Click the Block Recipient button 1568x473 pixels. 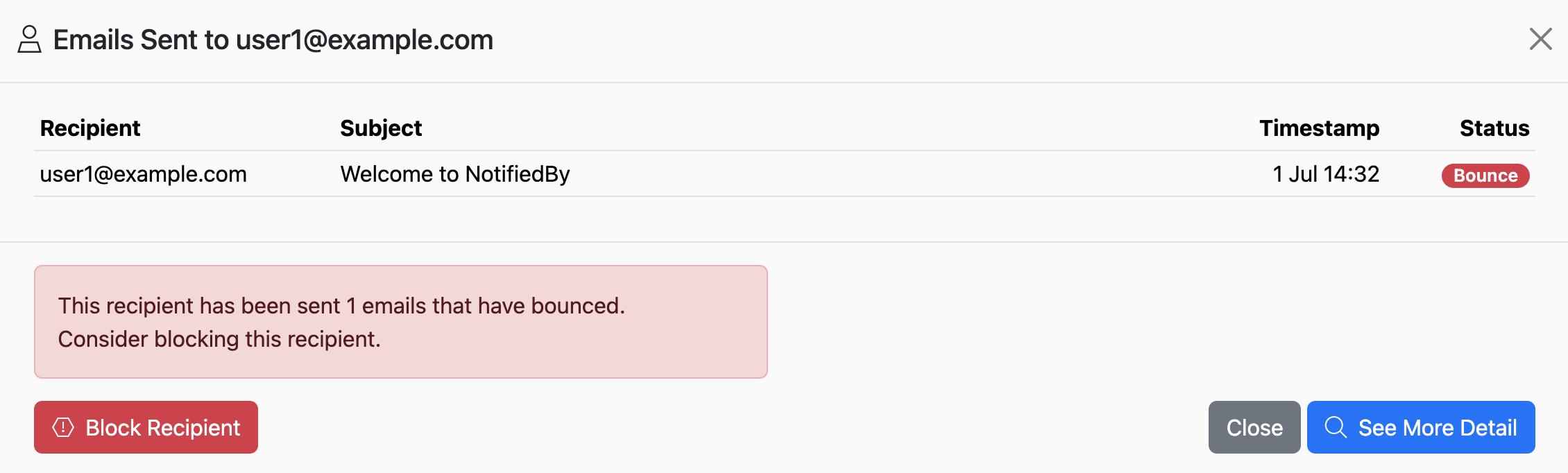(146, 427)
